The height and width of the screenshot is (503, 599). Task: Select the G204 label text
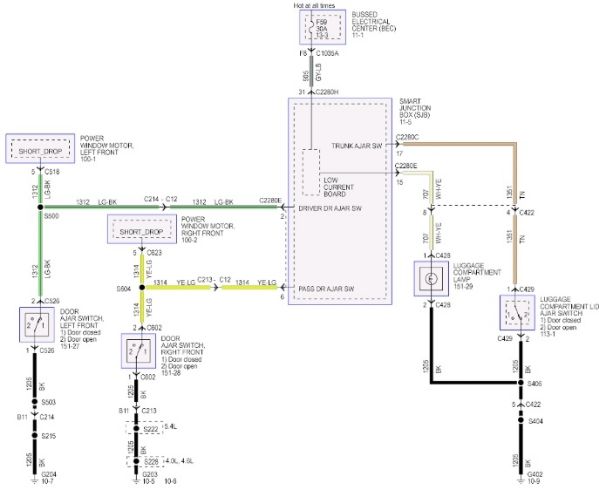tap(49, 474)
